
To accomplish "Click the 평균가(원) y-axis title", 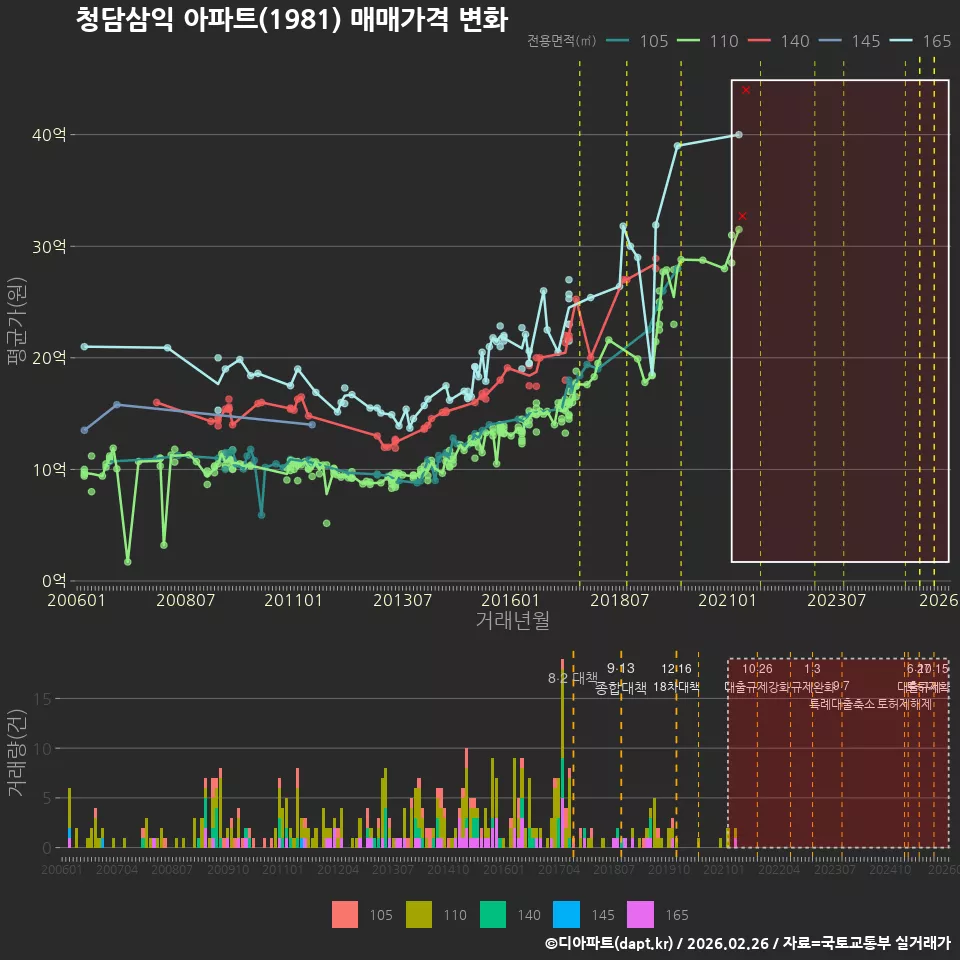I will (x=17, y=321).
